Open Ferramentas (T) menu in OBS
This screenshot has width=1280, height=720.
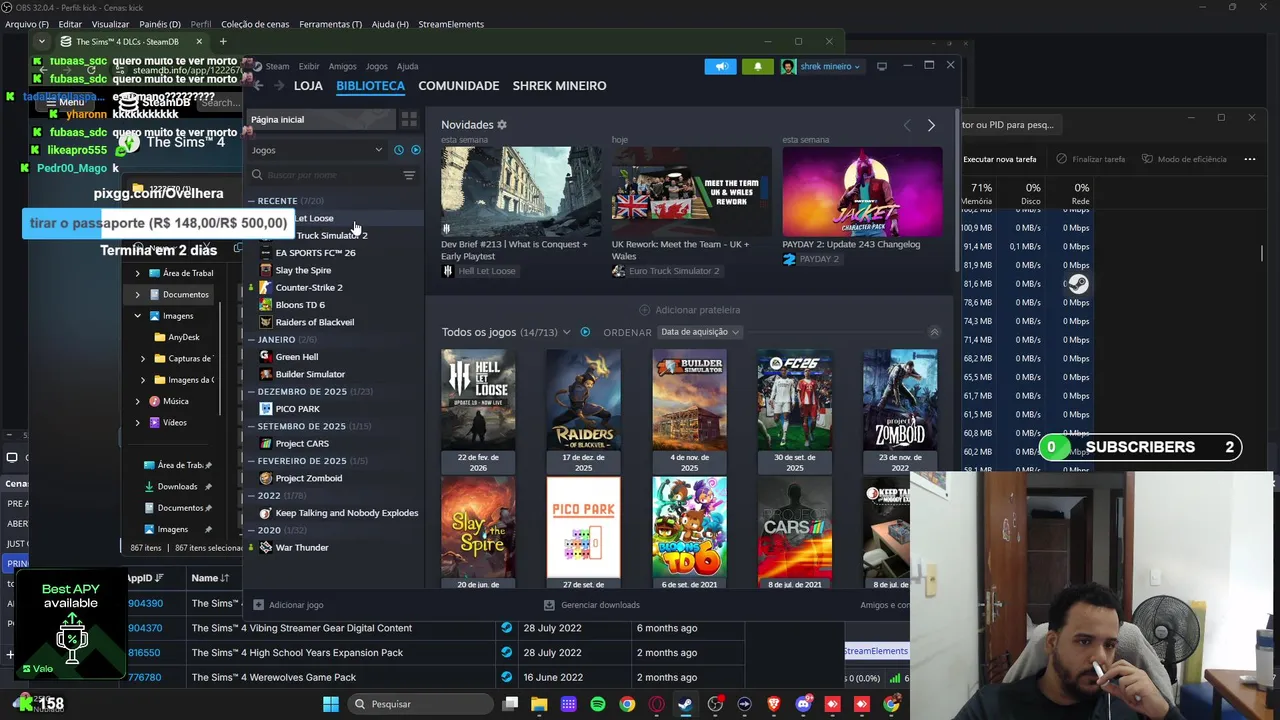click(330, 24)
